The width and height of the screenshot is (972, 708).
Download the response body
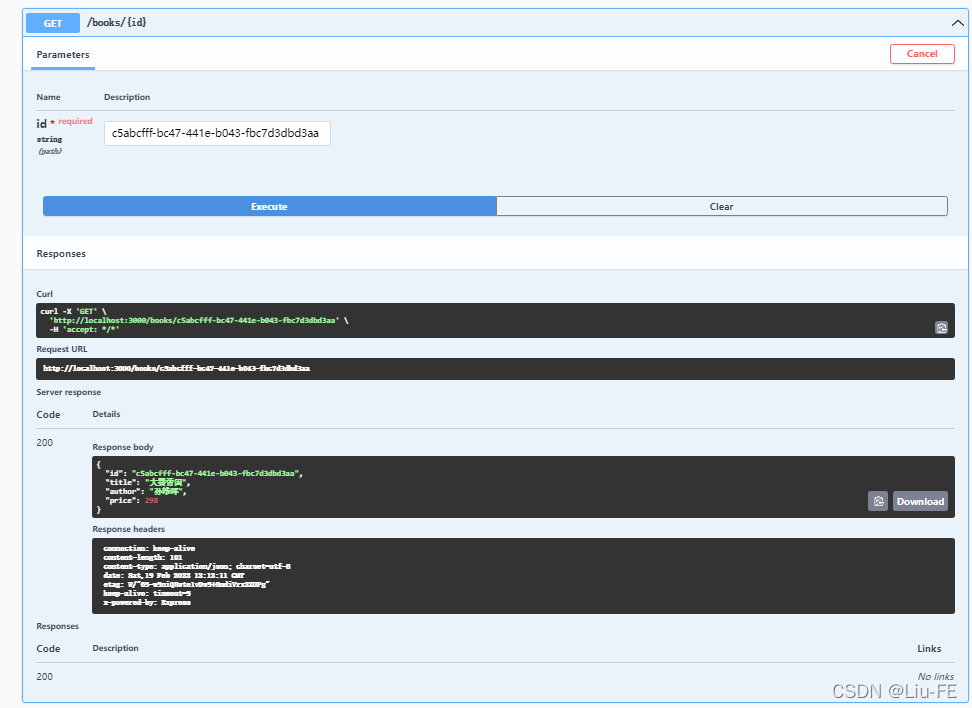click(x=920, y=501)
